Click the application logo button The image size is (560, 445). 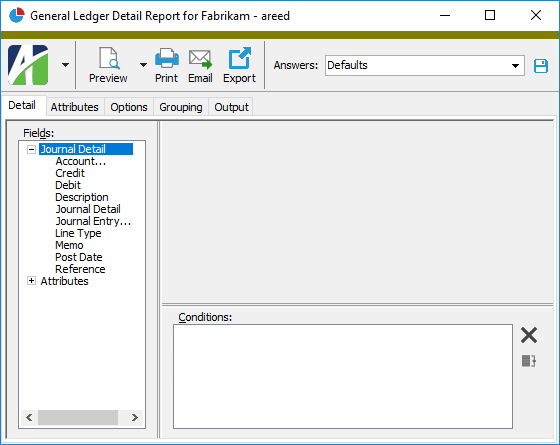tap(28, 65)
